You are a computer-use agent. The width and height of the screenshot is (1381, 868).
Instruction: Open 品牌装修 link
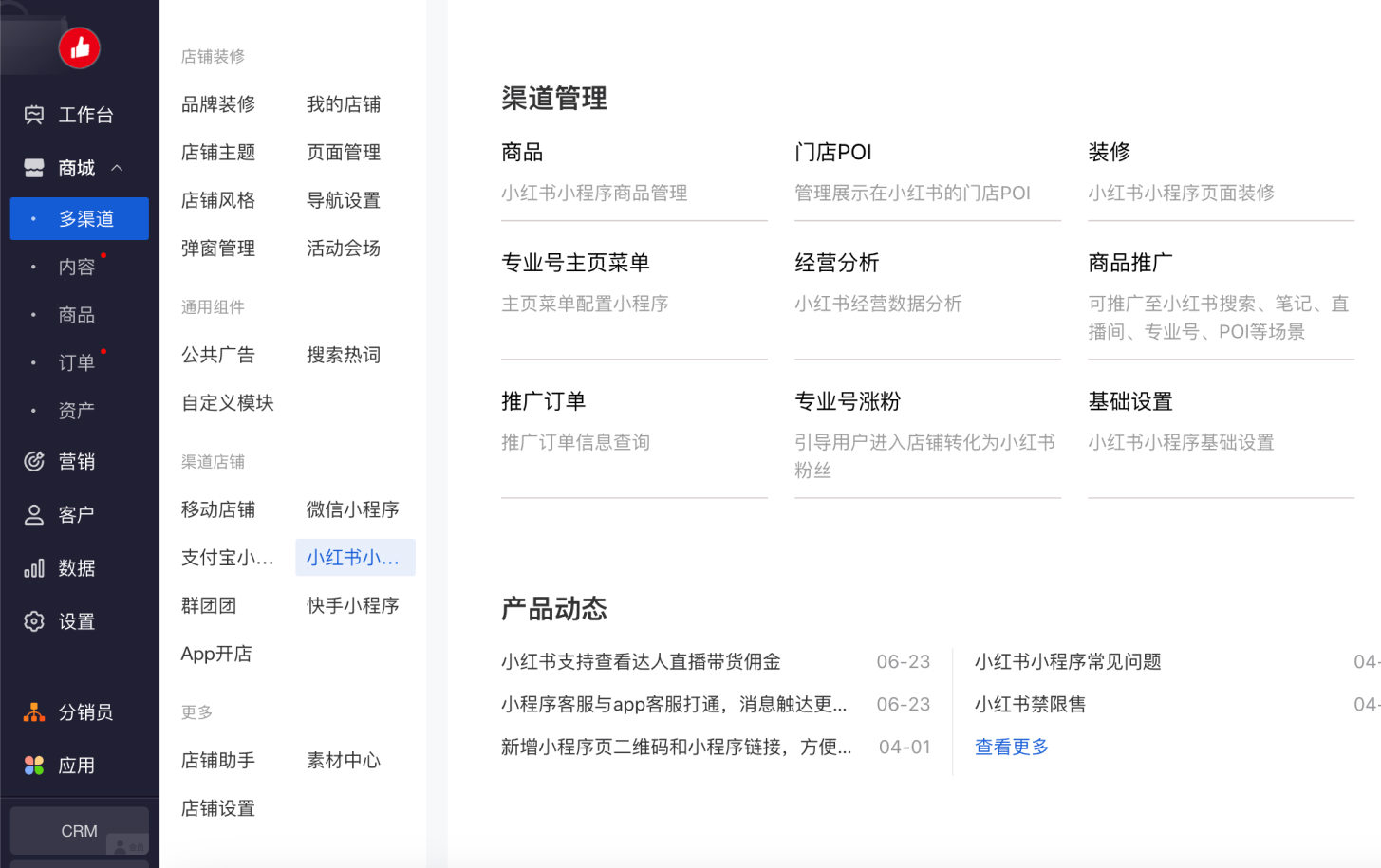point(218,104)
